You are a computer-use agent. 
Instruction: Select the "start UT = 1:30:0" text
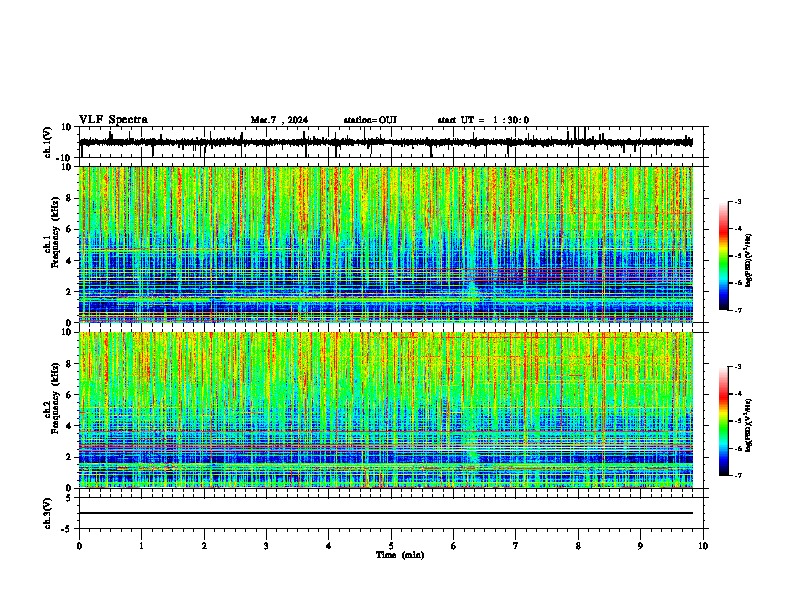483,120
